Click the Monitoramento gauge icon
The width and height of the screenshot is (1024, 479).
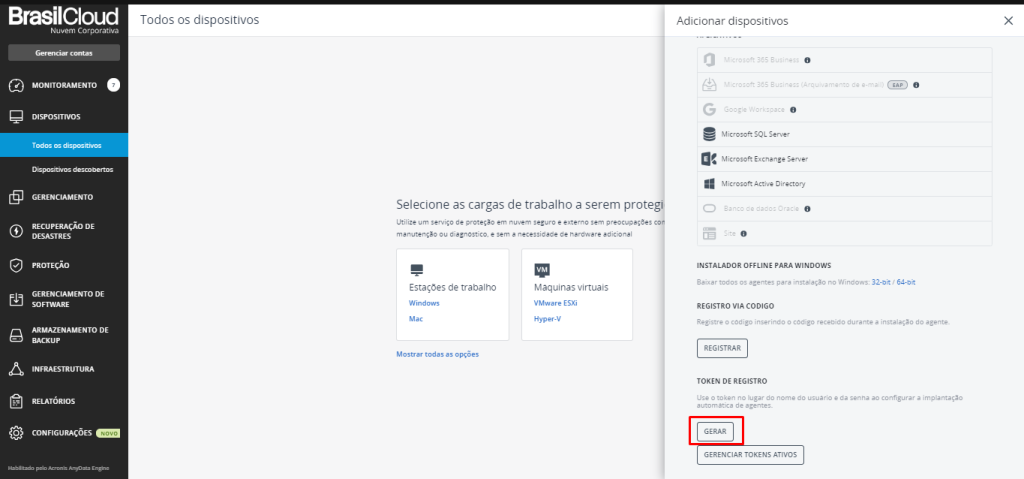point(16,85)
